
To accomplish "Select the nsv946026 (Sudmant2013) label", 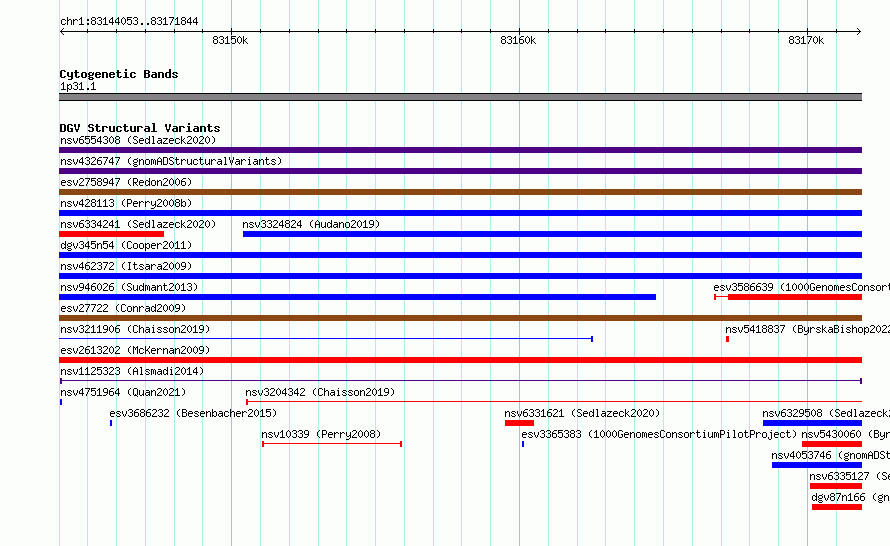I will pos(129,287).
